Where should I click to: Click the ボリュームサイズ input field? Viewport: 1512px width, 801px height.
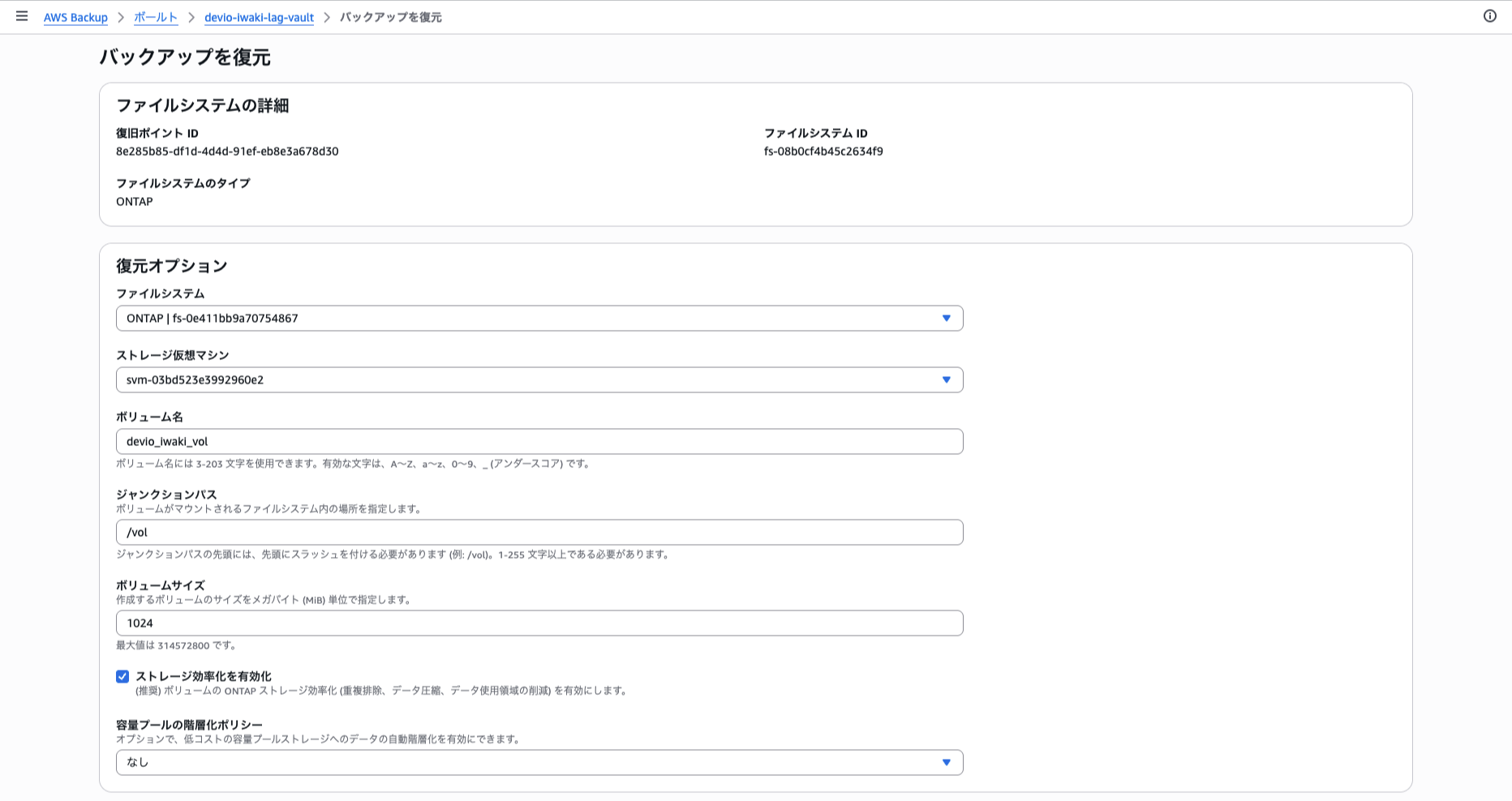539,623
